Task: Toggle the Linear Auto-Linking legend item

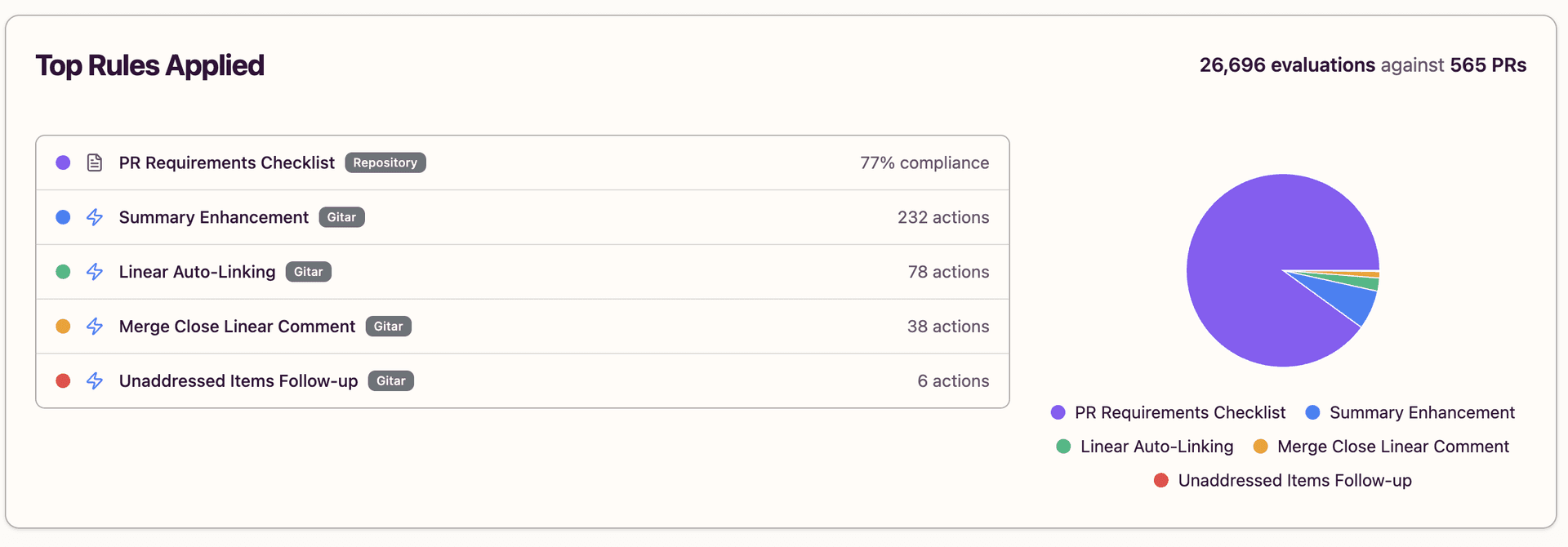Action: (1157, 447)
